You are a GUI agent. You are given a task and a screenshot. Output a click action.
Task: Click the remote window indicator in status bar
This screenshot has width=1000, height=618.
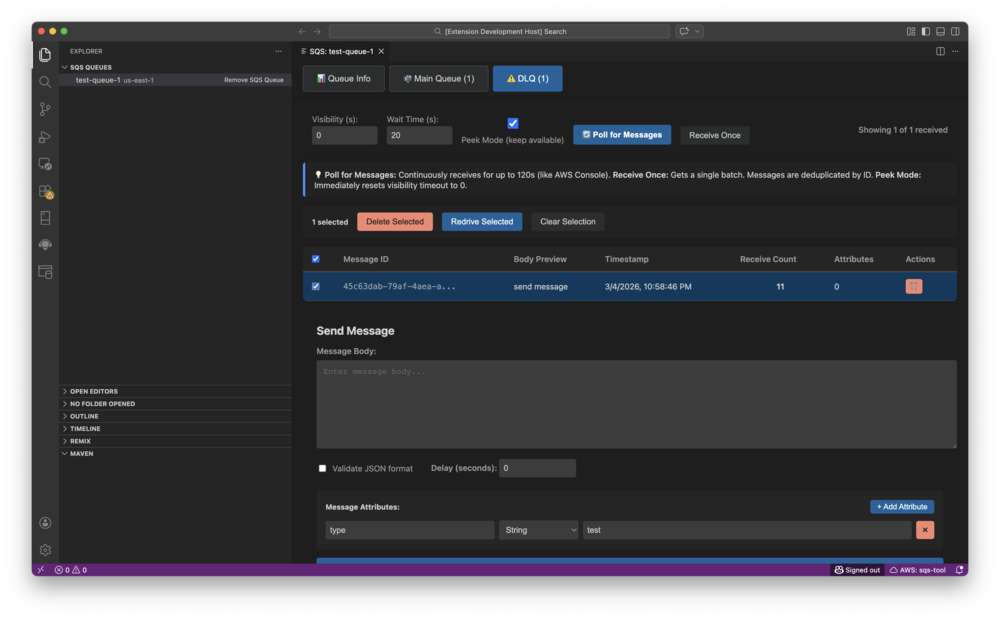[41, 570]
